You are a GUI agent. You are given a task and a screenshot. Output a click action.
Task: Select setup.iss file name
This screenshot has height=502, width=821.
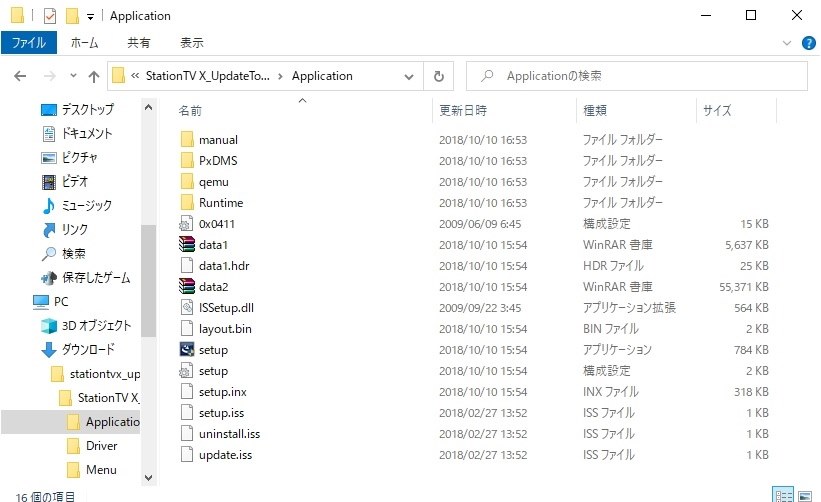tap(221, 412)
